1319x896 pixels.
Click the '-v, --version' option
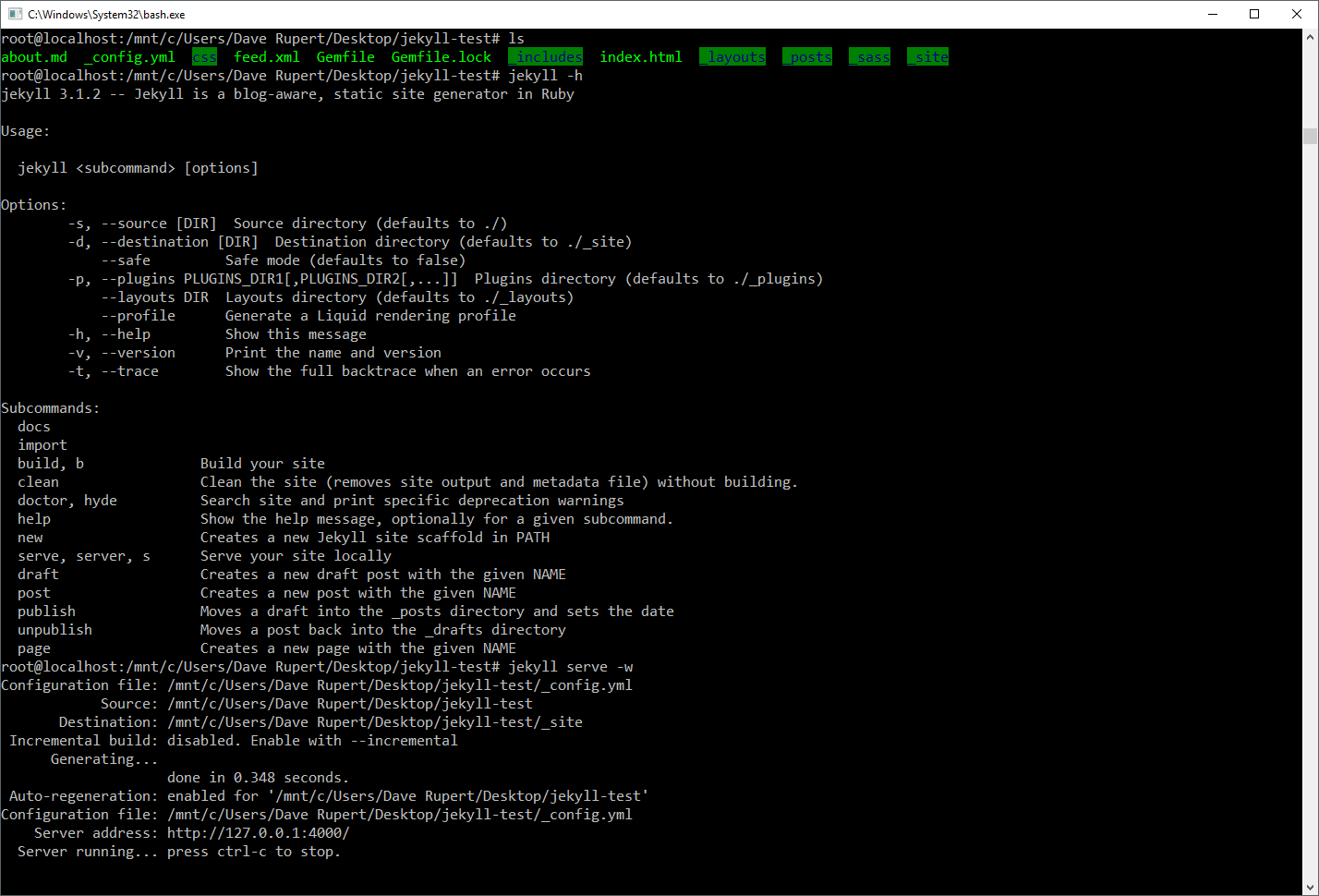pos(121,353)
